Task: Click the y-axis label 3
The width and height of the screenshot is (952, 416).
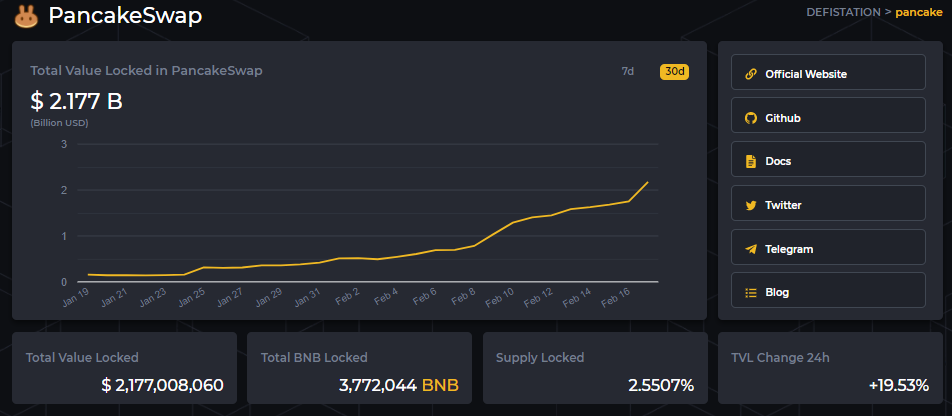Action: click(x=64, y=144)
